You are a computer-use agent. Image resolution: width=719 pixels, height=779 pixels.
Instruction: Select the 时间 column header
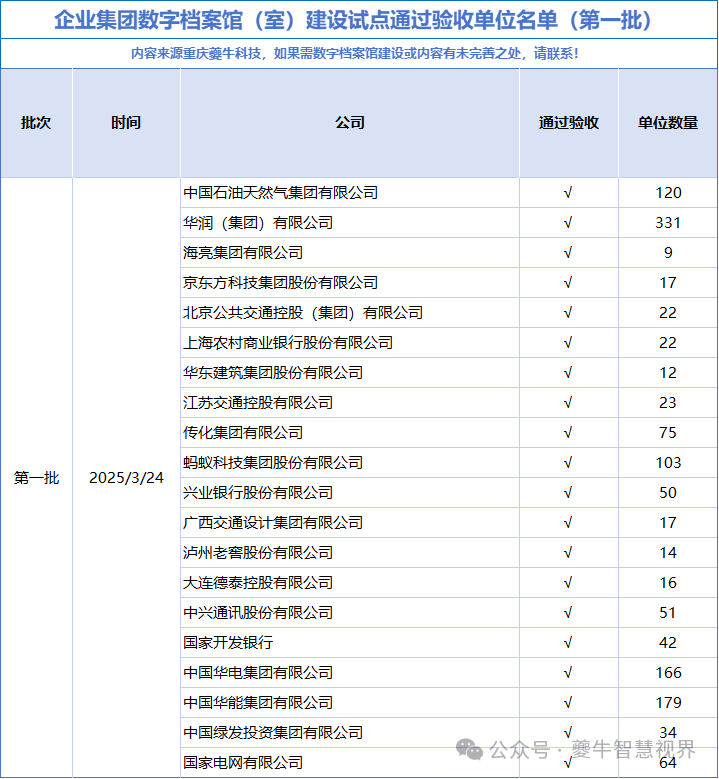tap(126, 123)
